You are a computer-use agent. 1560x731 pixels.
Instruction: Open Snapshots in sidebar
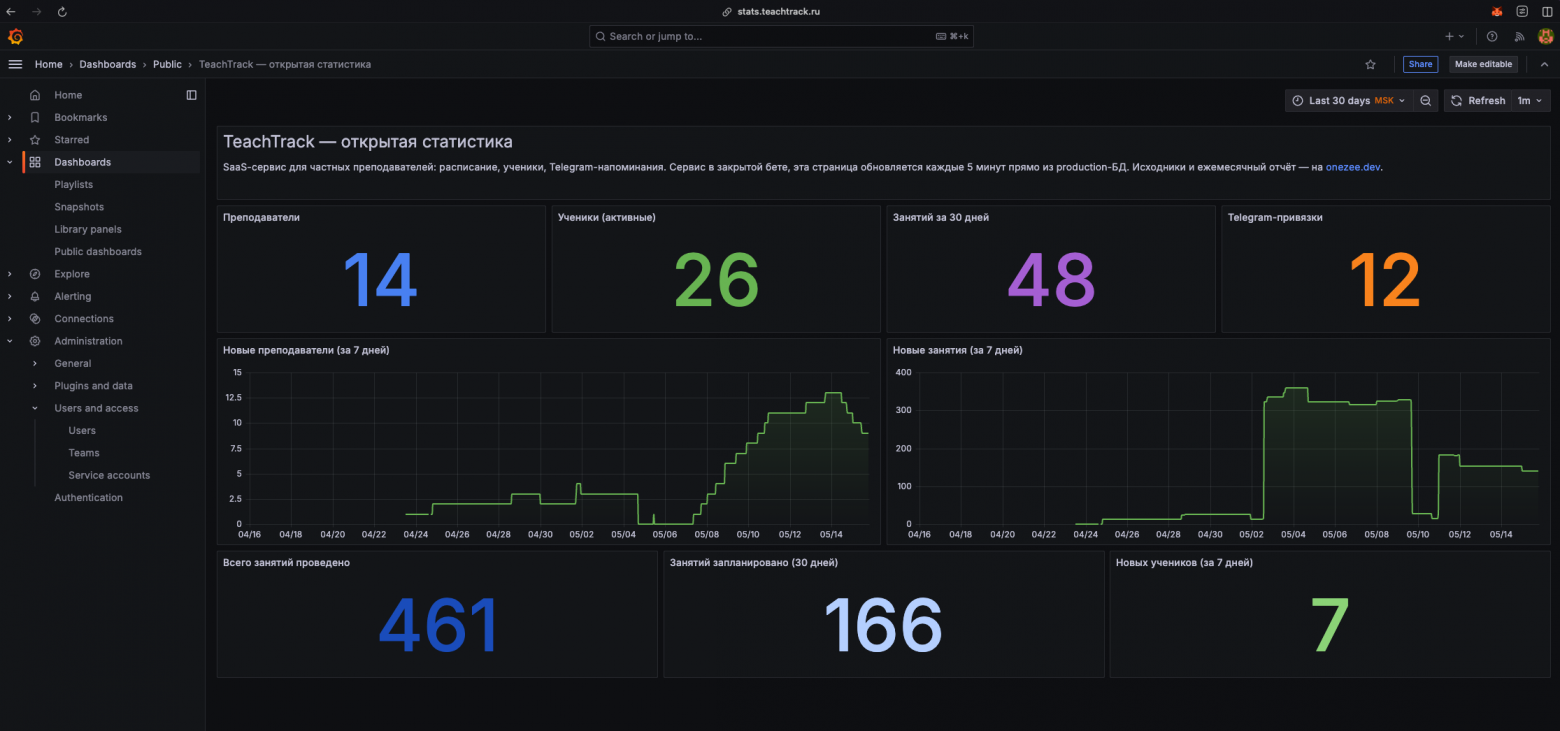79,207
